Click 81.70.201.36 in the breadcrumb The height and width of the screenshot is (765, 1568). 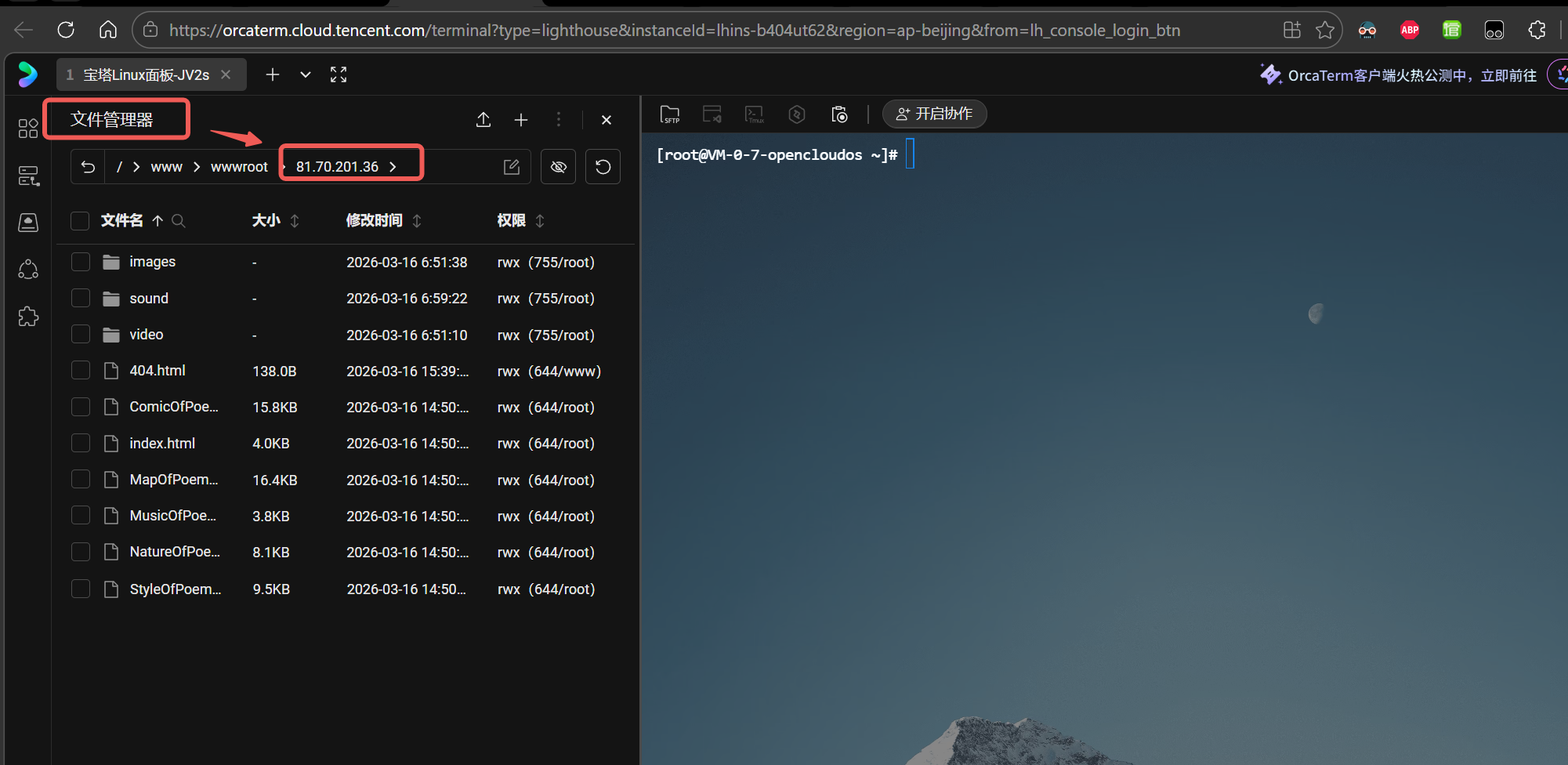click(x=337, y=167)
